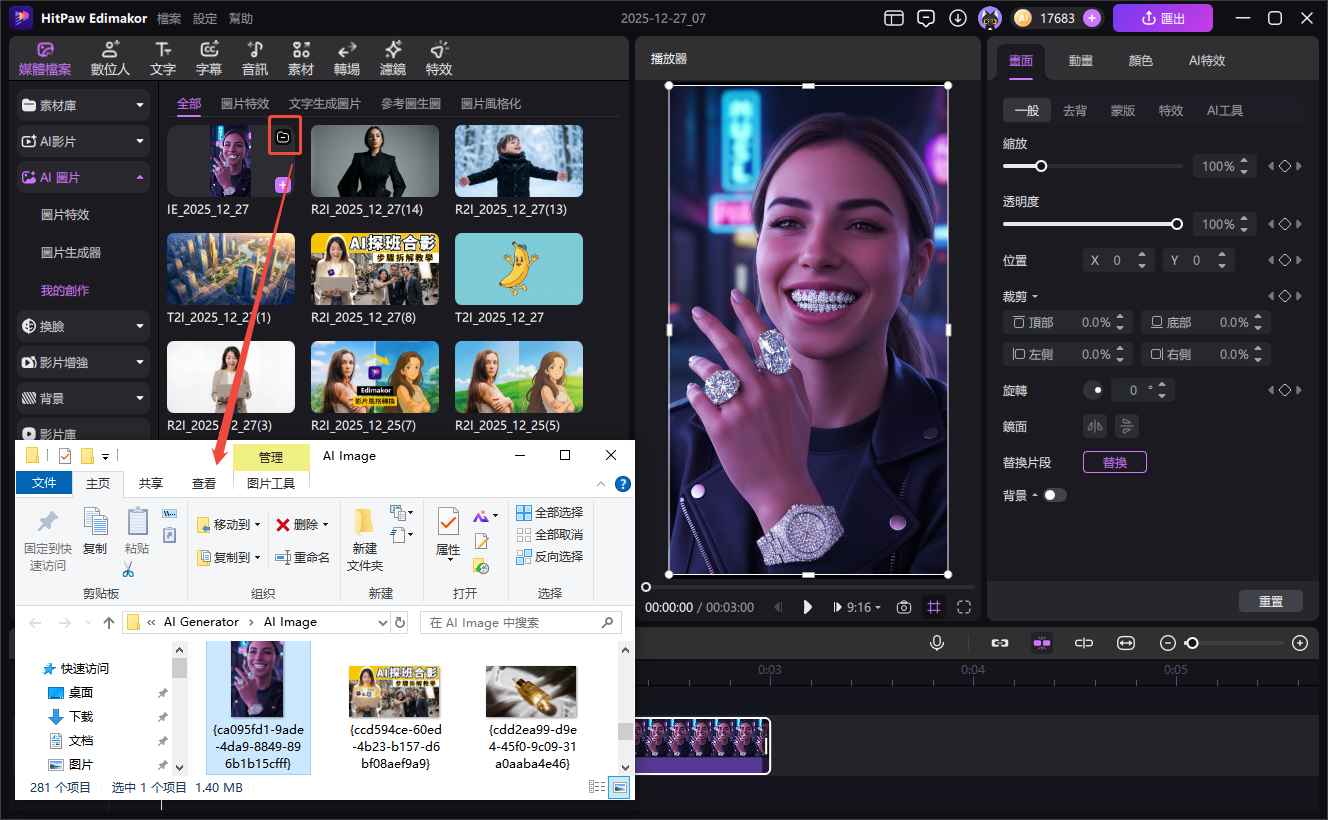
Task: Click the microphone recording icon above timeline
Action: pyautogui.click(x=936, y=643)
